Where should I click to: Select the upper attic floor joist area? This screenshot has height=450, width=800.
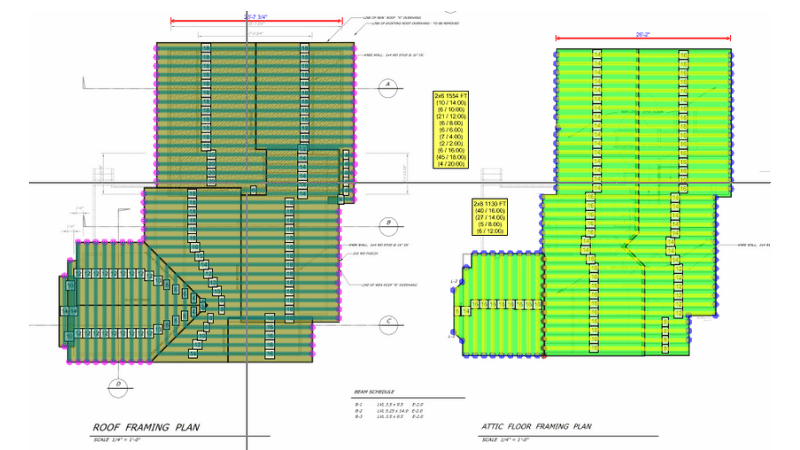pyautogui.click(x=643, y=110)
